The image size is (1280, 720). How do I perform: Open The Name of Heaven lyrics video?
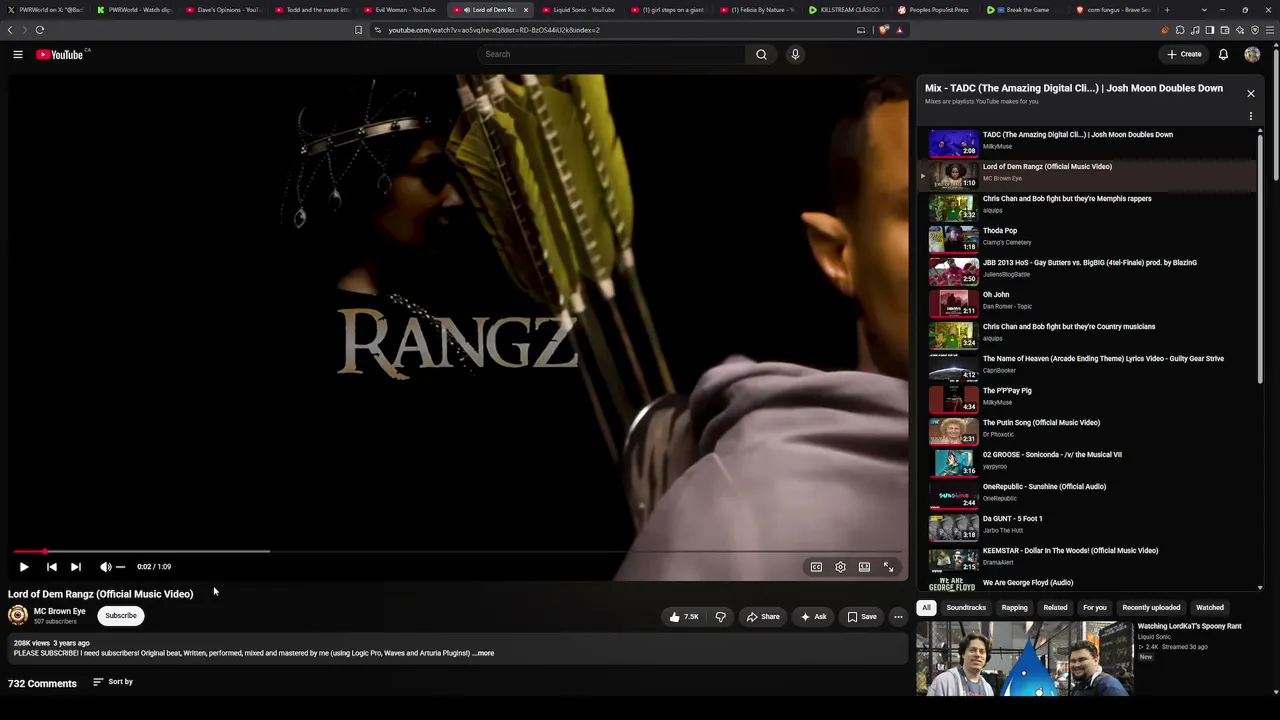click(x=1087, y=365)
